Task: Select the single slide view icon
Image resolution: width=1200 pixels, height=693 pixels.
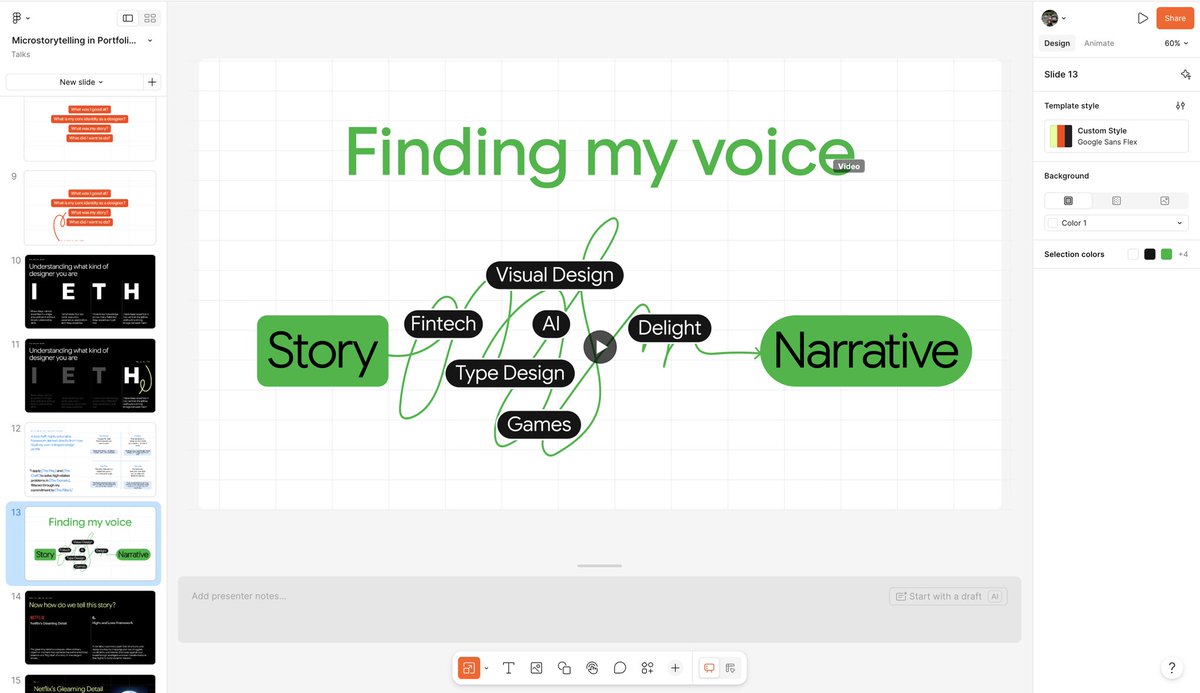Action: [128, 18]
